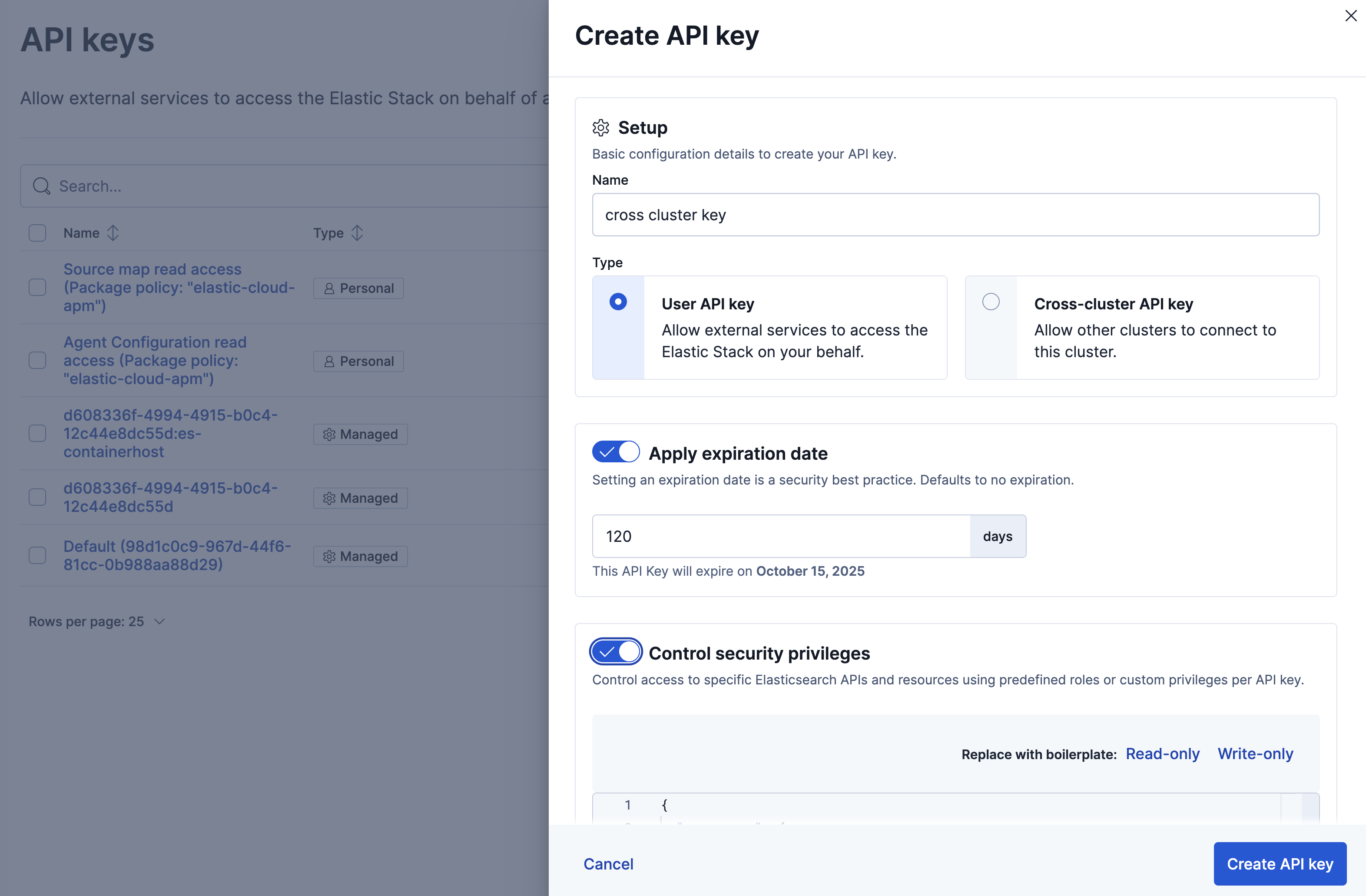The height and width of the screenshot is (896, 1366).
Task: Check the select-all checkbox in the table header
Action: click(37, 232)
